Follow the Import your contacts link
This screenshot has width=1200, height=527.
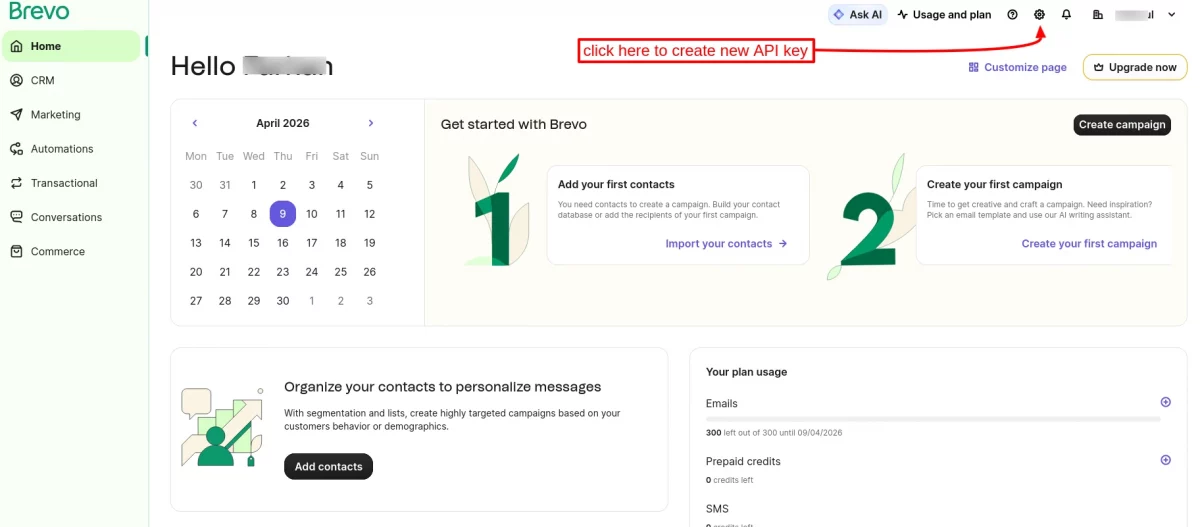click(726, 244)
